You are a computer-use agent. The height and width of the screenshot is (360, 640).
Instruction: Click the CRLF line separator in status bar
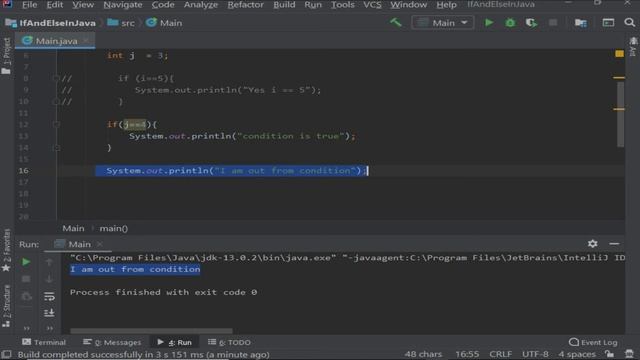click(x=500, y=354)
